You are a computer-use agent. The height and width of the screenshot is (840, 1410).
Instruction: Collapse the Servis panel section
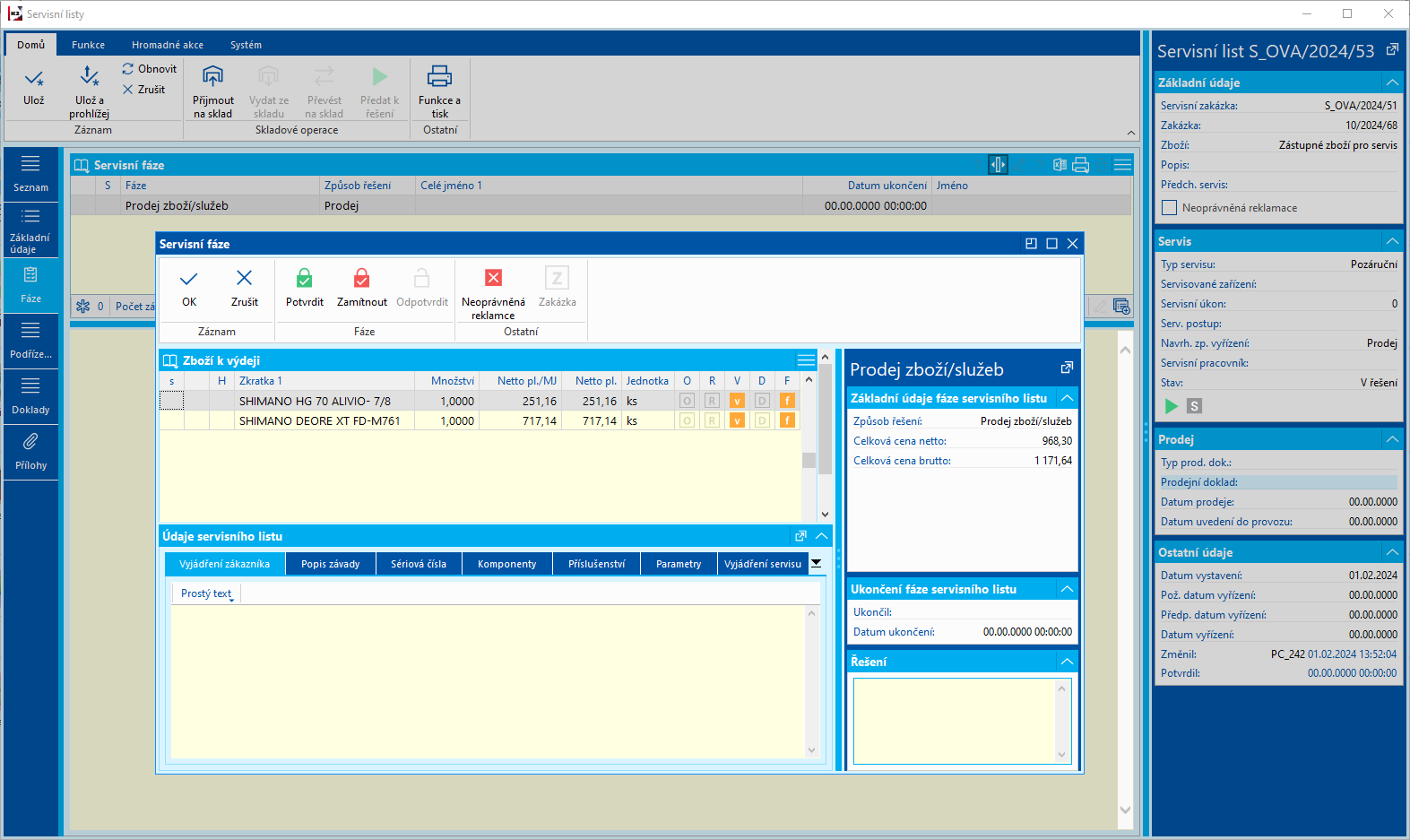[1392, 241]
